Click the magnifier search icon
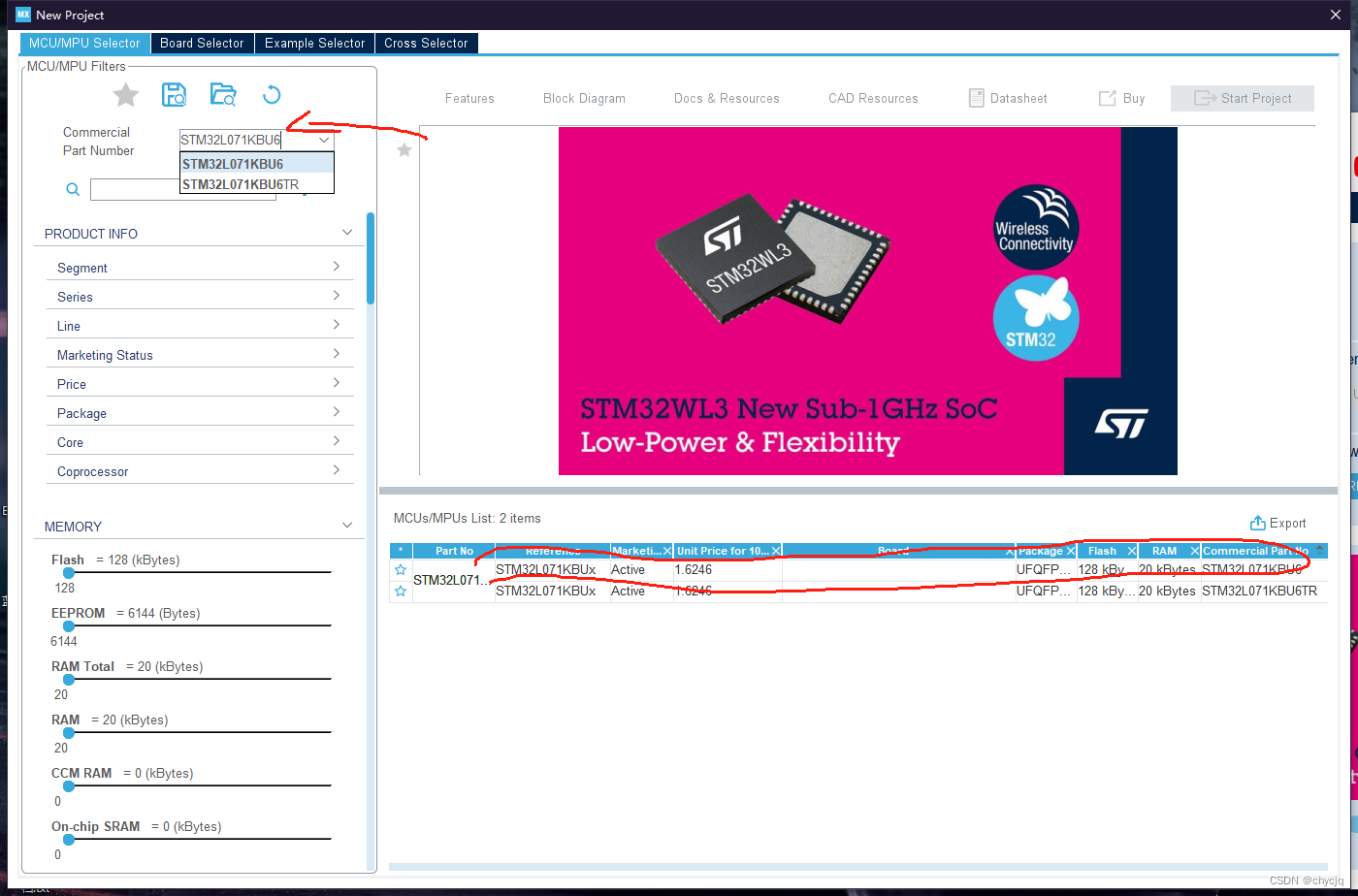1358x896 pixels. [x=73, y=189]
